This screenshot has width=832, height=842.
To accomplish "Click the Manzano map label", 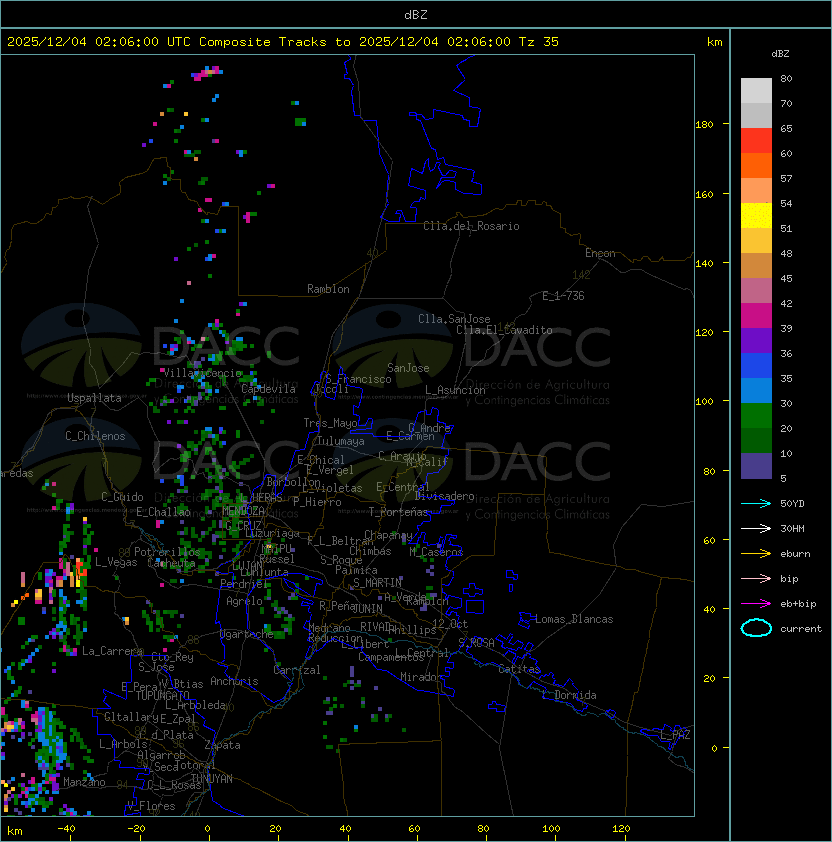I will 84,782.
